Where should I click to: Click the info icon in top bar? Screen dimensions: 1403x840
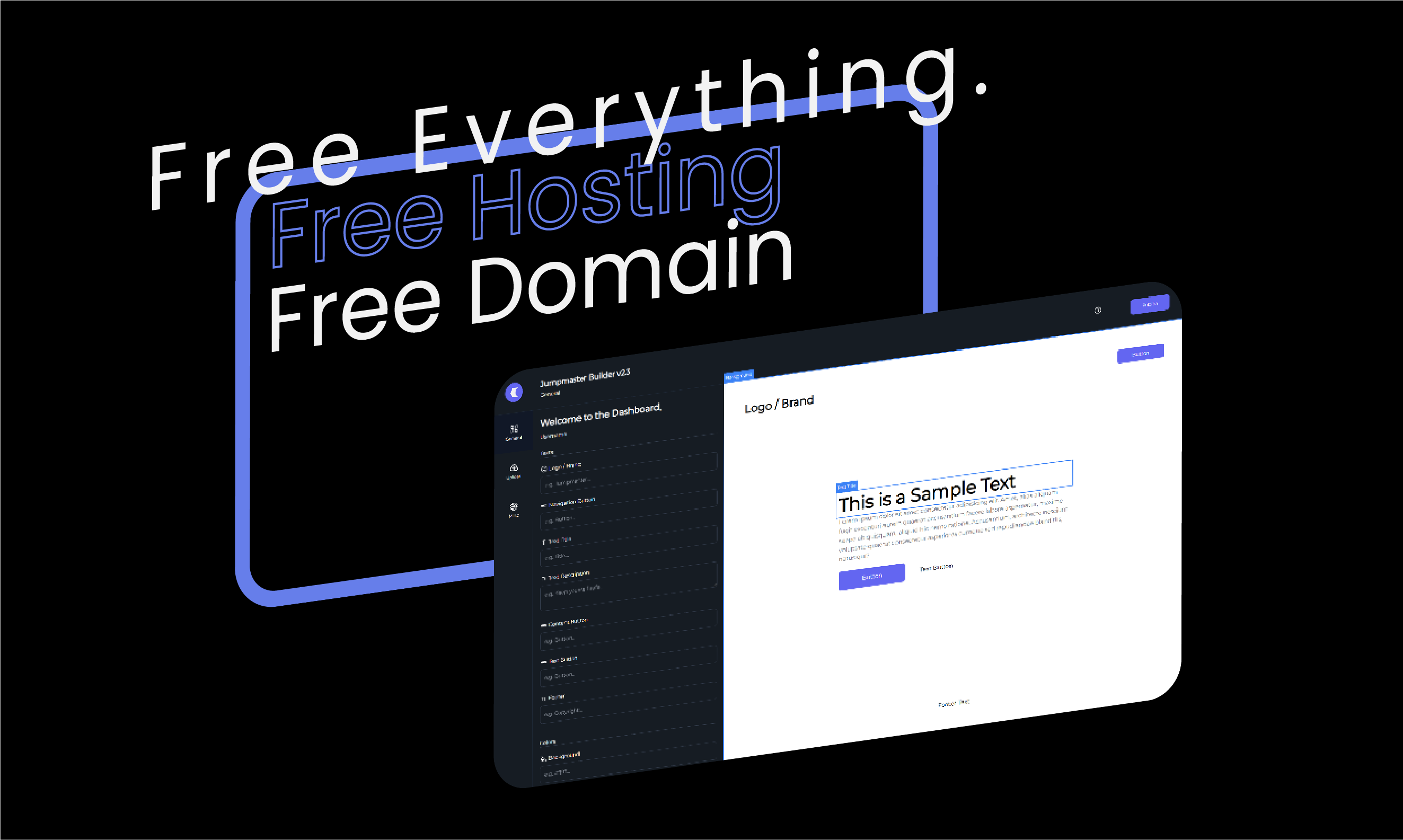click(x=1097, y=310)
